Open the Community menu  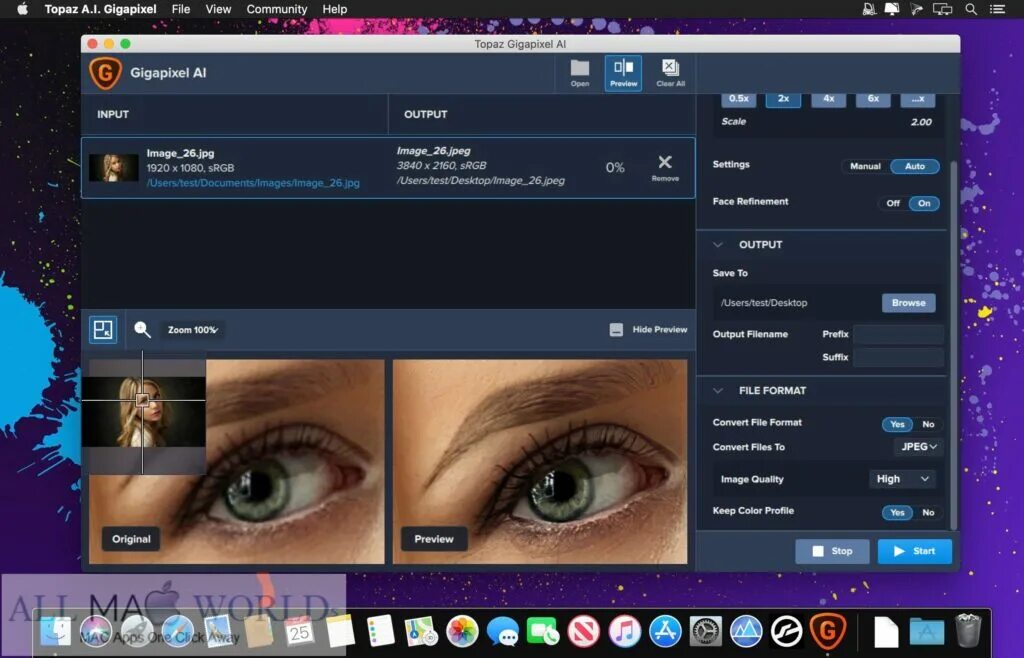(277, 9)
